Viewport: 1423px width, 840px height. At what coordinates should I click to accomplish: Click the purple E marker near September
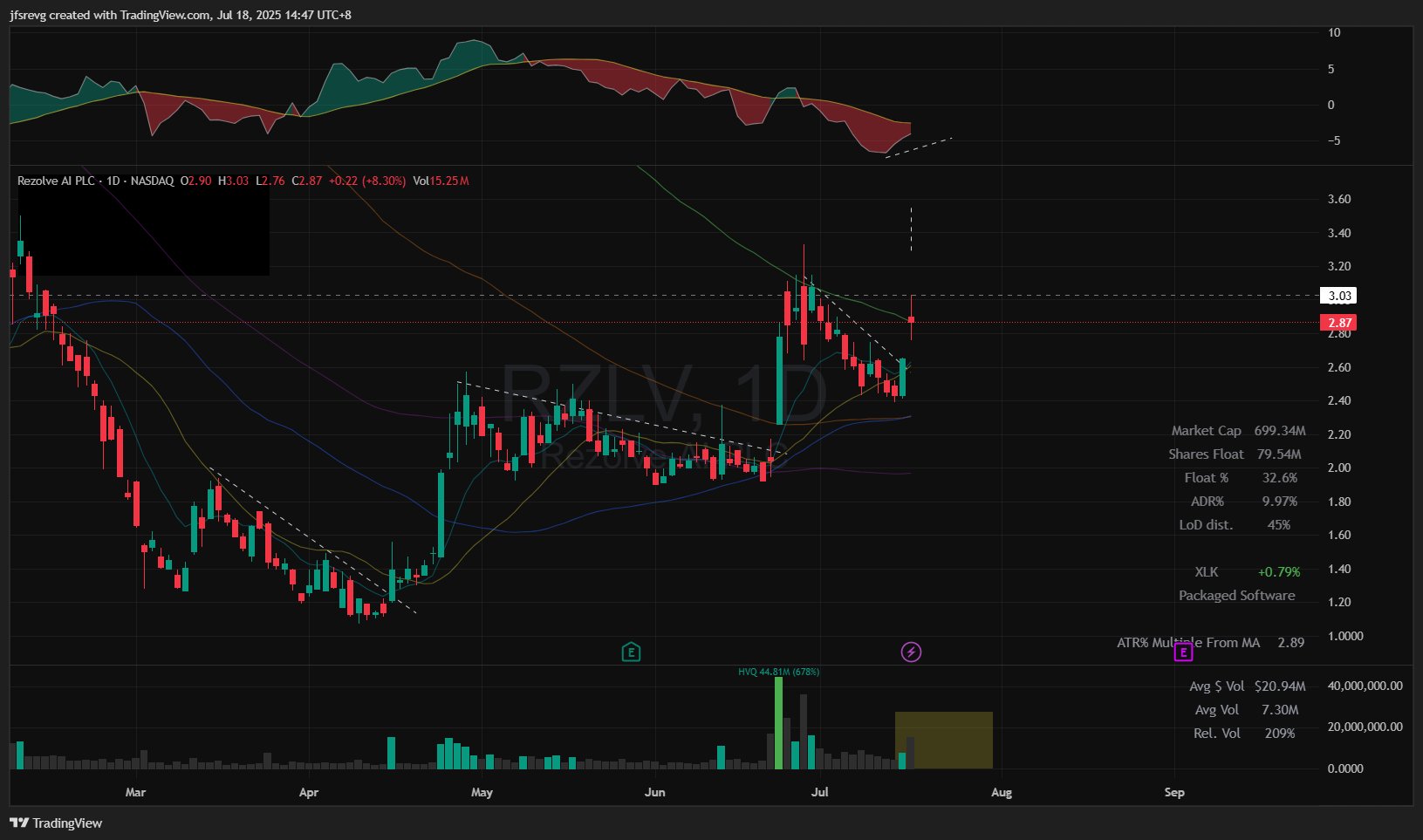coord(1184,652)
